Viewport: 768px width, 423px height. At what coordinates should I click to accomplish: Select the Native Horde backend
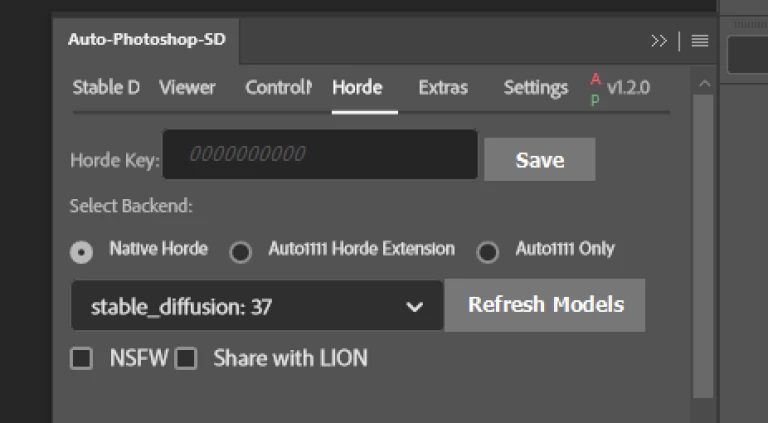[81, 252]
